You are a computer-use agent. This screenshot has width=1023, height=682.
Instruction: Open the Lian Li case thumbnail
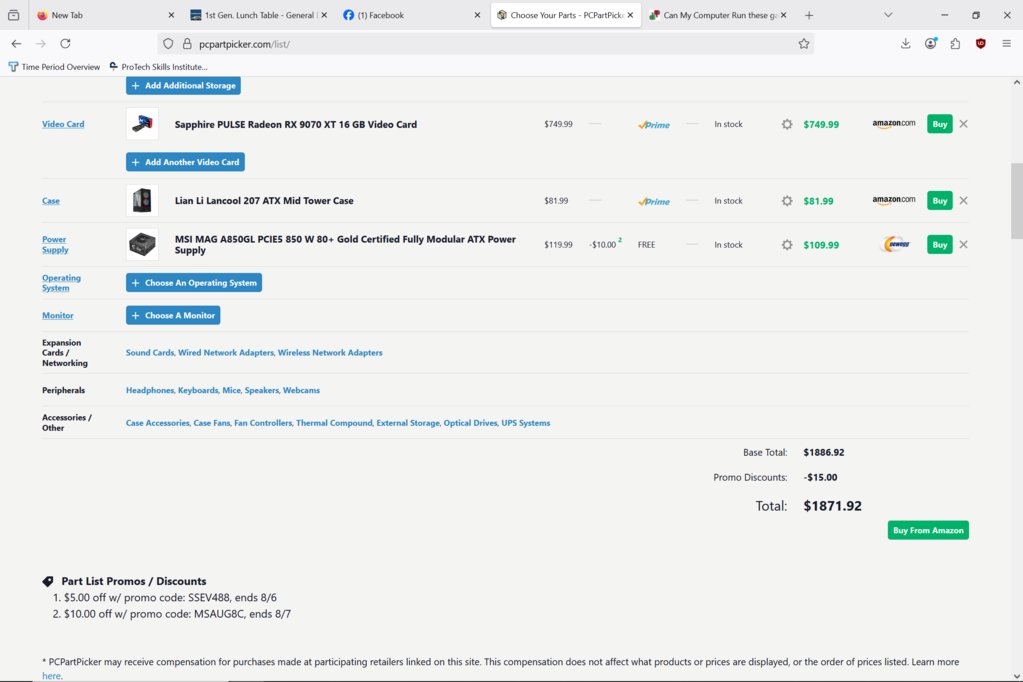[x=142, y=200]
